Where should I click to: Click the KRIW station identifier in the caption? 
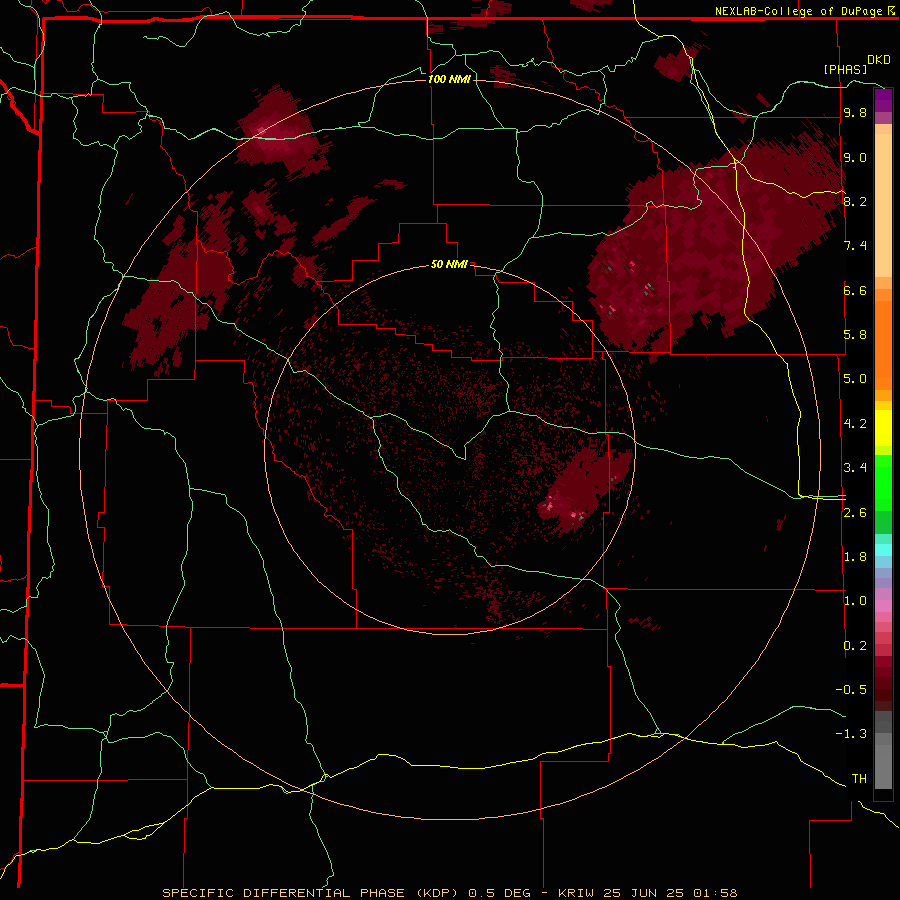577,893
